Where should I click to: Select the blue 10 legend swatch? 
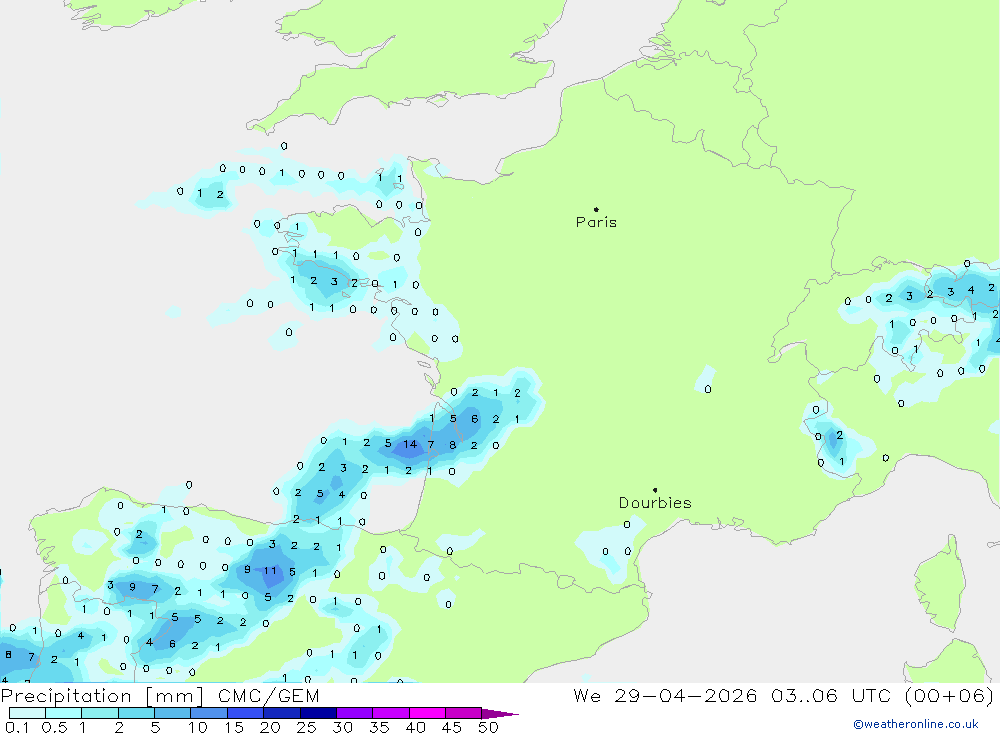pos(209,713)
